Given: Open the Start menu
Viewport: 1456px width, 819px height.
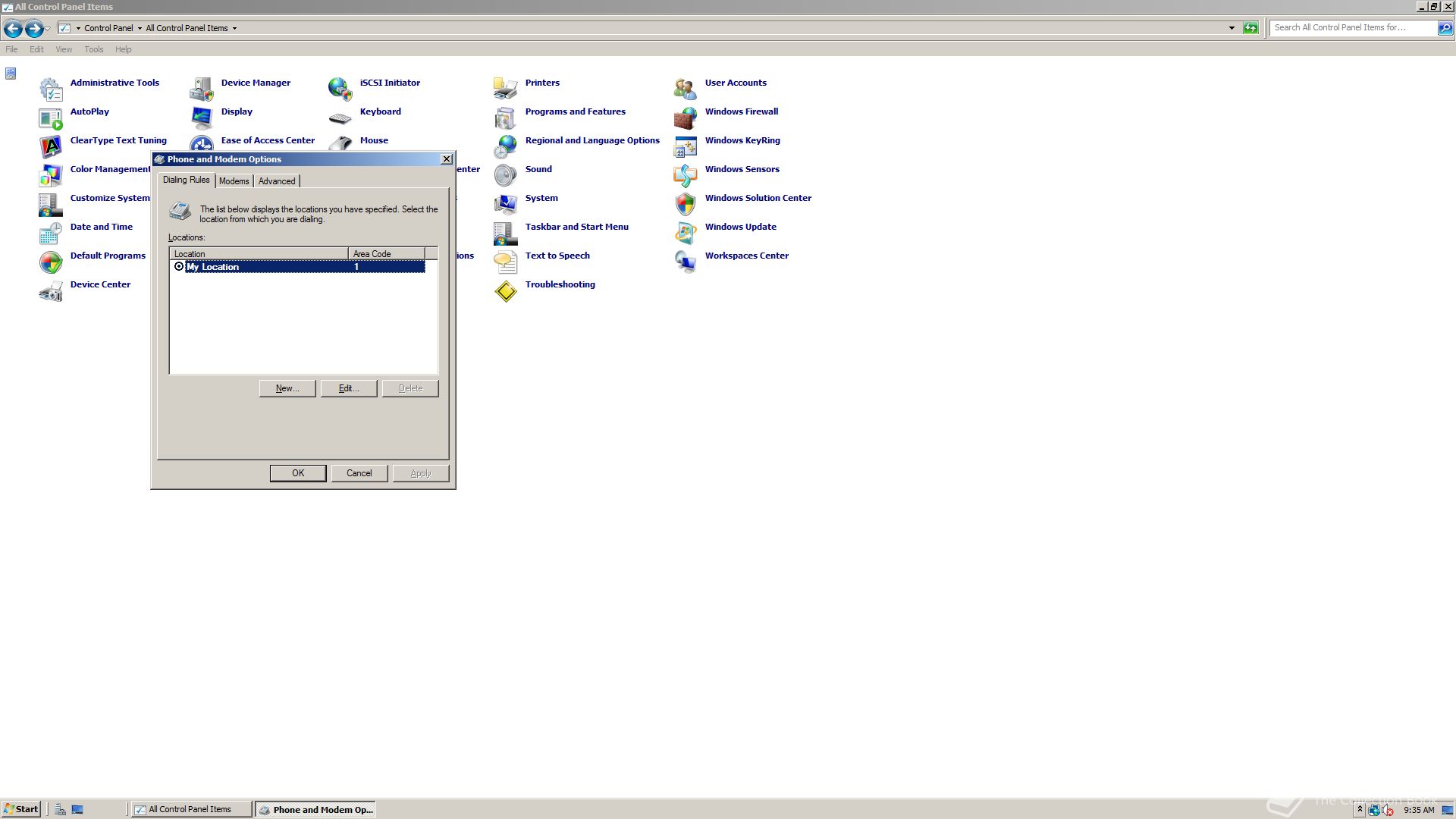Looking at the screenshot, I should (20, 809).
